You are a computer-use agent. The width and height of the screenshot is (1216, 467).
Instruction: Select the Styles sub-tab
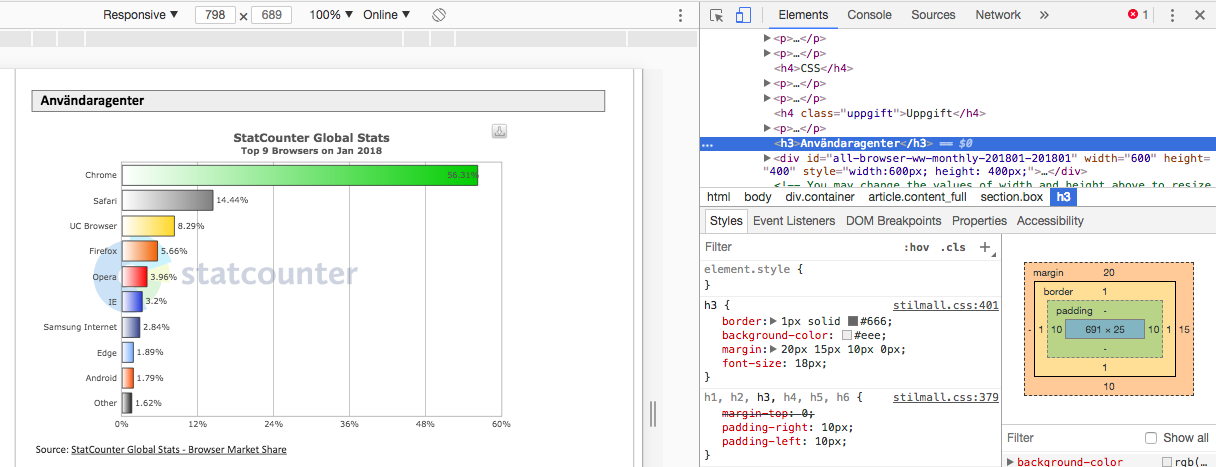(x=726, y=221)
